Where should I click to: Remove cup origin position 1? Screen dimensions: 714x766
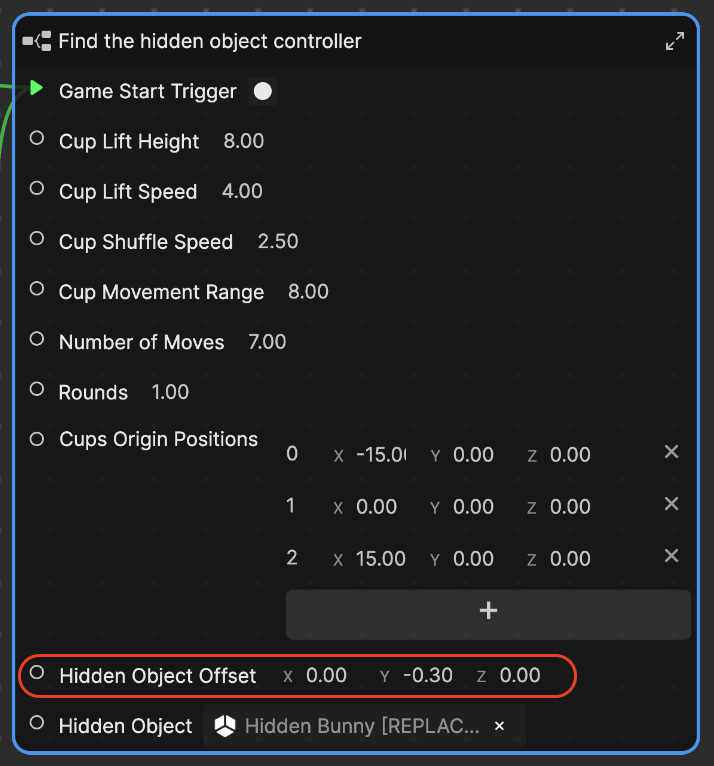672,504
